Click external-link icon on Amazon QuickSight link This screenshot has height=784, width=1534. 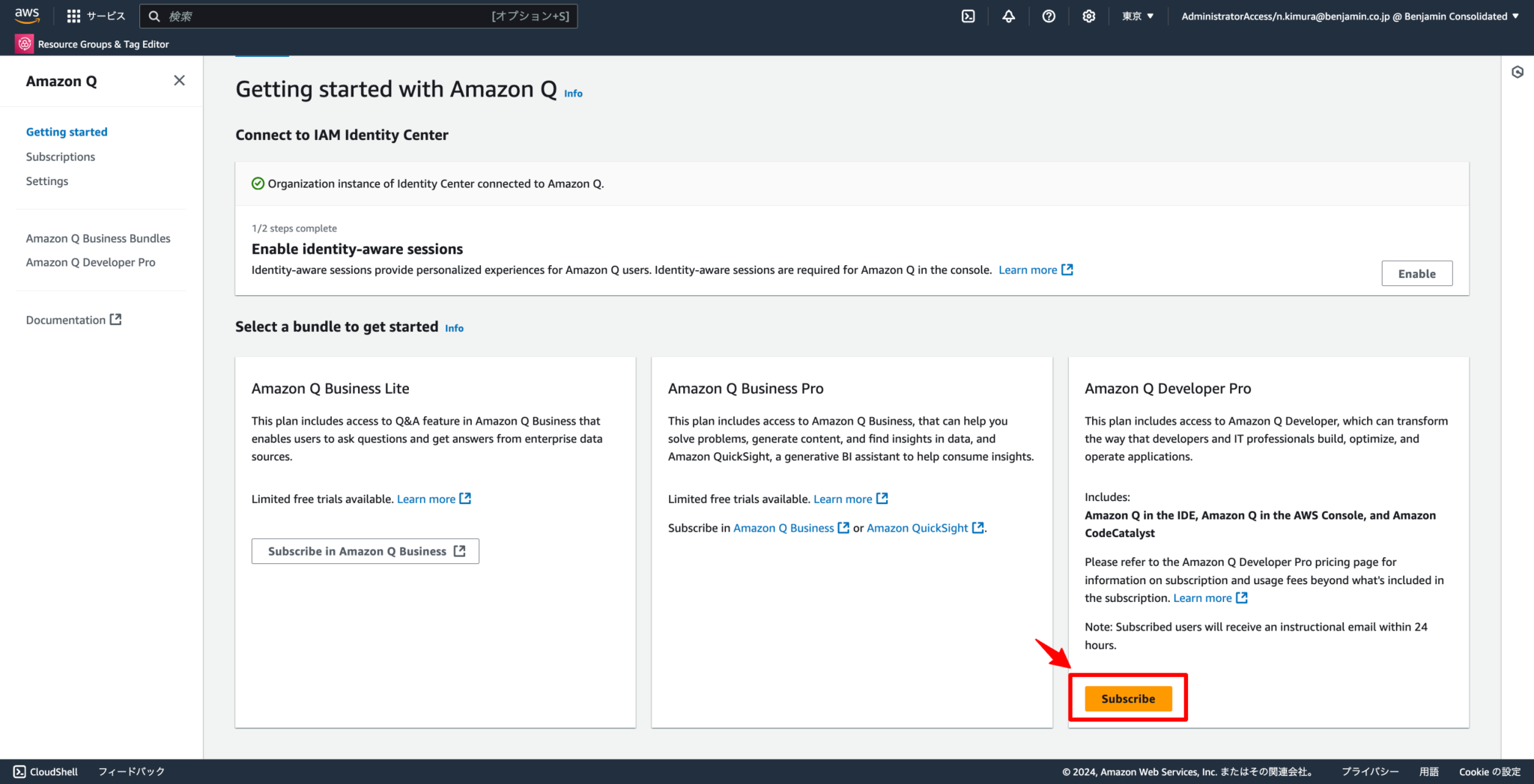977,527
